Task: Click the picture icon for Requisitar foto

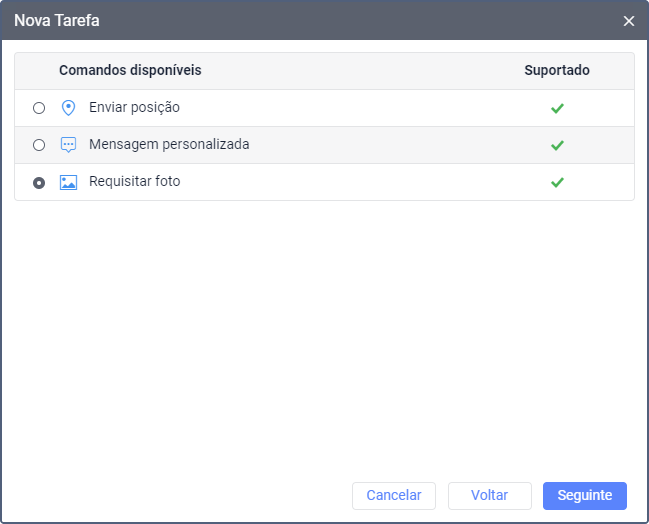Action: point(68,183)
